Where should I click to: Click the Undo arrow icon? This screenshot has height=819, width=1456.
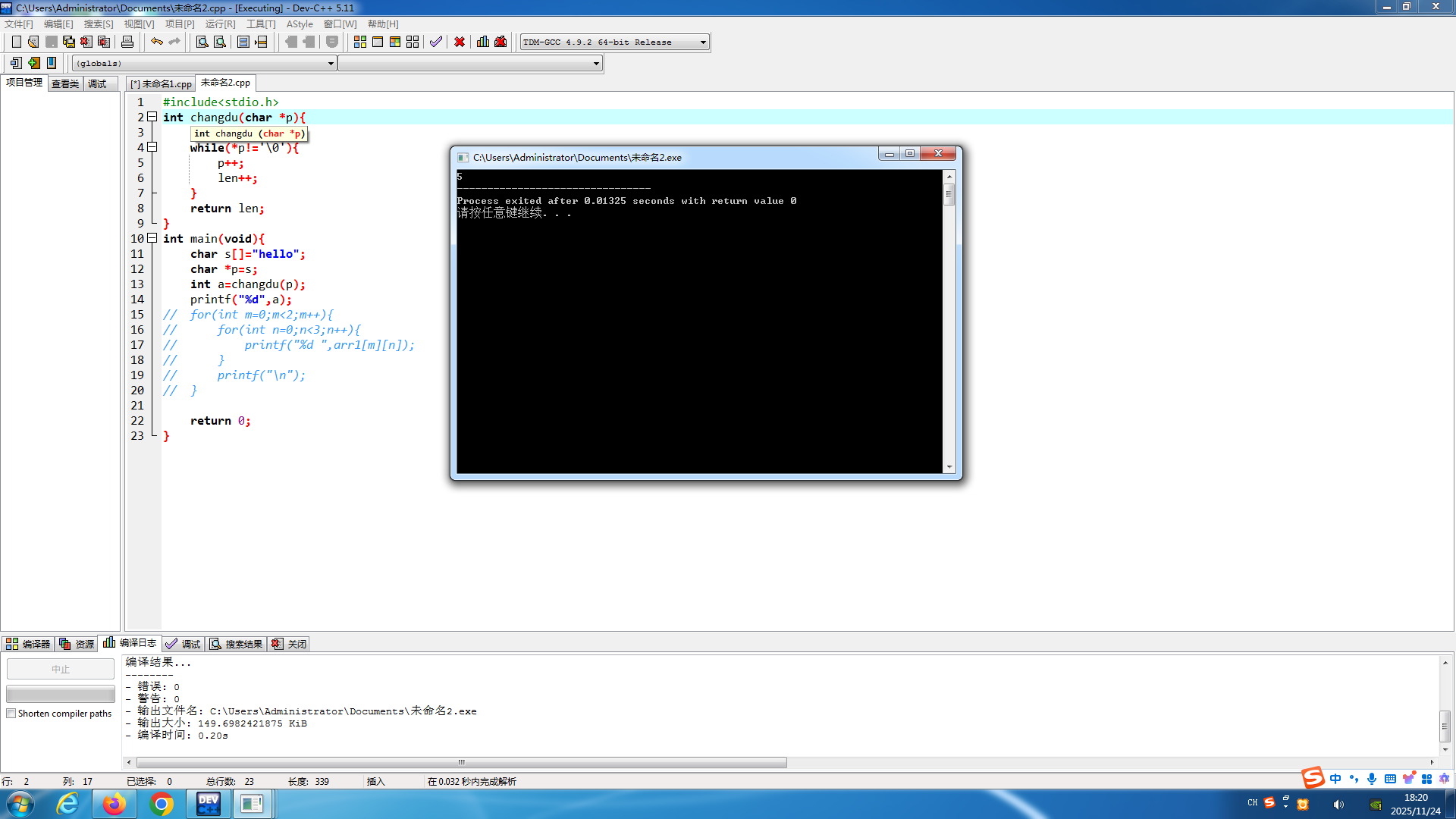point(156,42)
